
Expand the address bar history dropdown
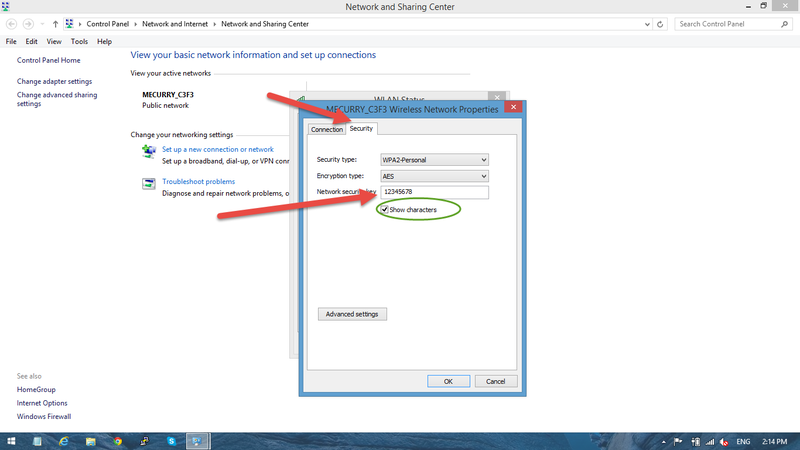[648, 23]
